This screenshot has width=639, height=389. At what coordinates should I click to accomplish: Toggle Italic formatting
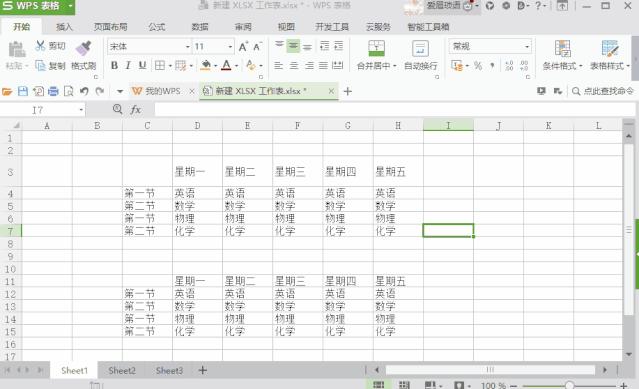point(128,65)
